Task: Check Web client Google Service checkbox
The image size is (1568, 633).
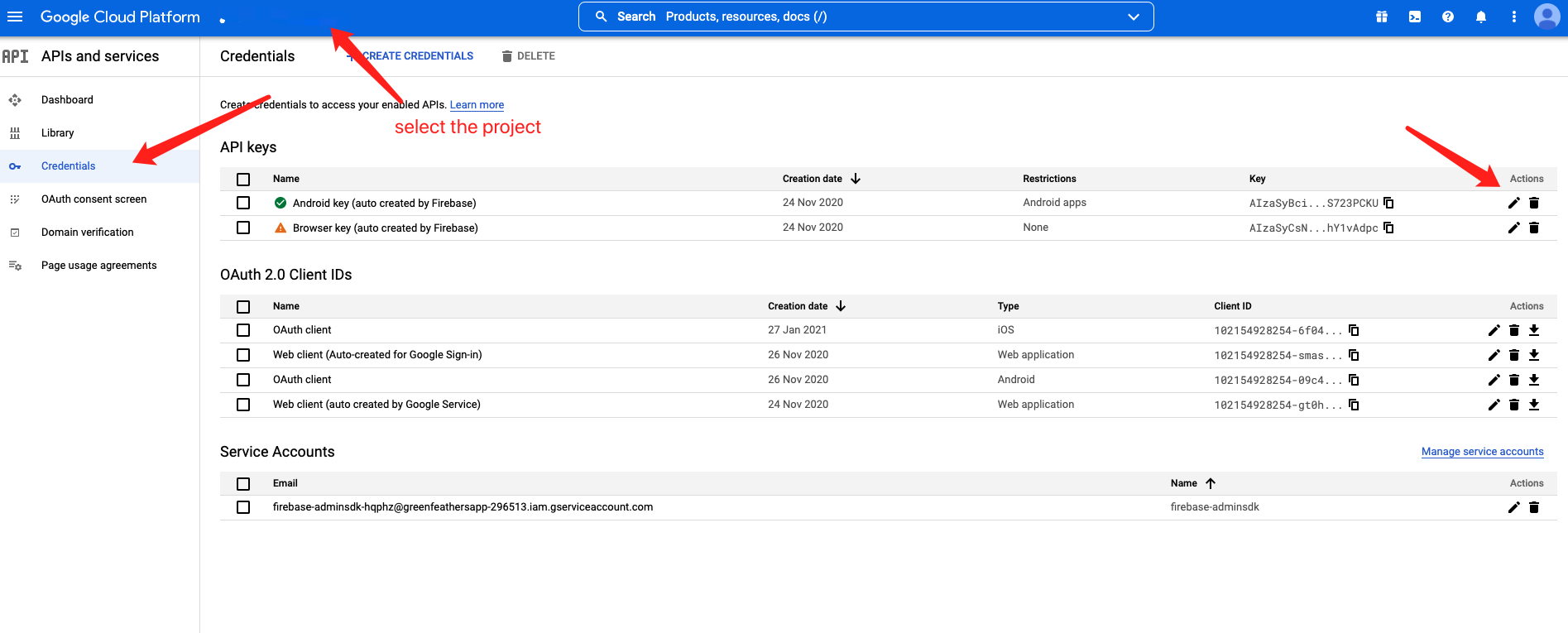Action: pos(243,405)
